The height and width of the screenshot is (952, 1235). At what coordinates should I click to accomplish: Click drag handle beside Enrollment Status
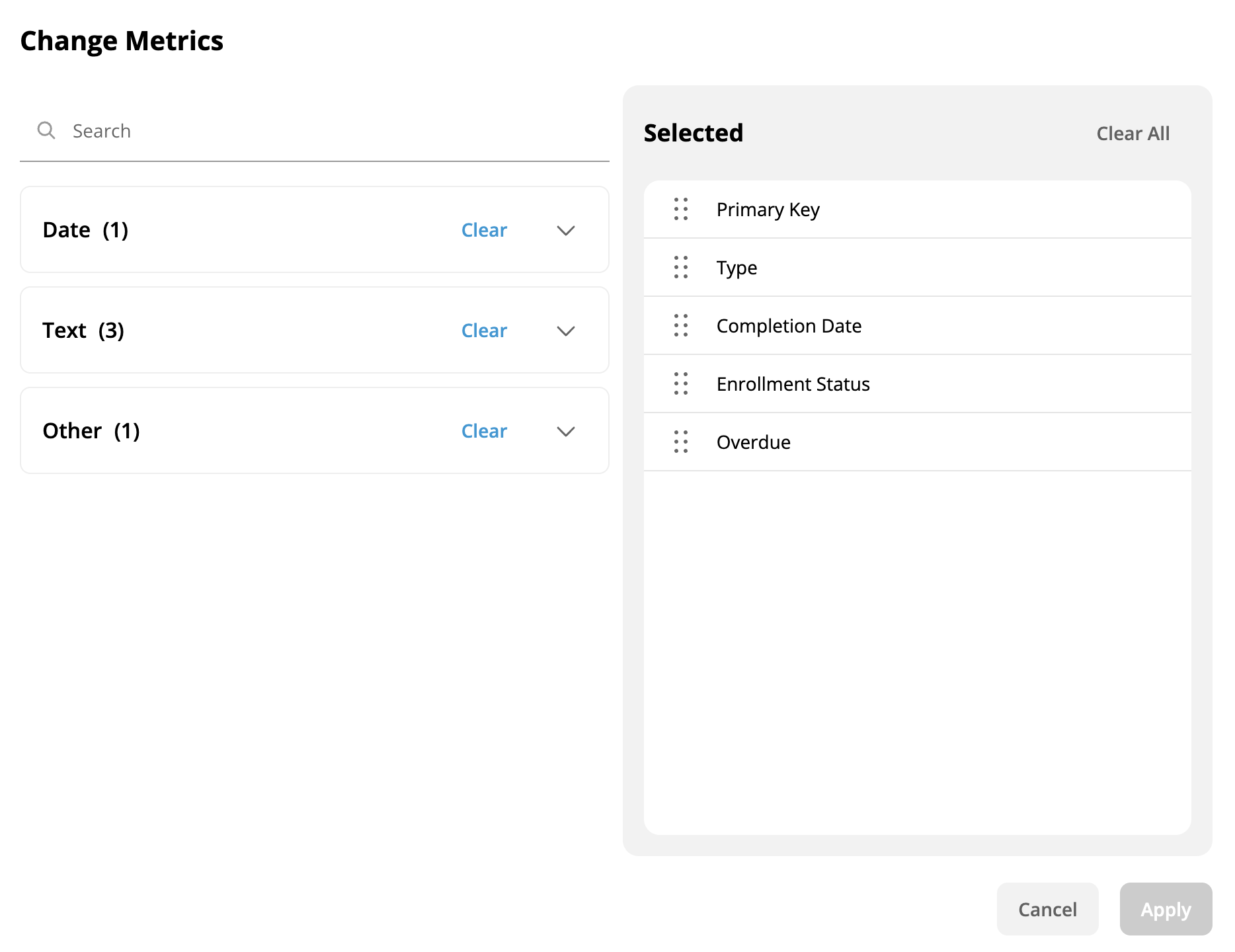[x=680, y=383]
